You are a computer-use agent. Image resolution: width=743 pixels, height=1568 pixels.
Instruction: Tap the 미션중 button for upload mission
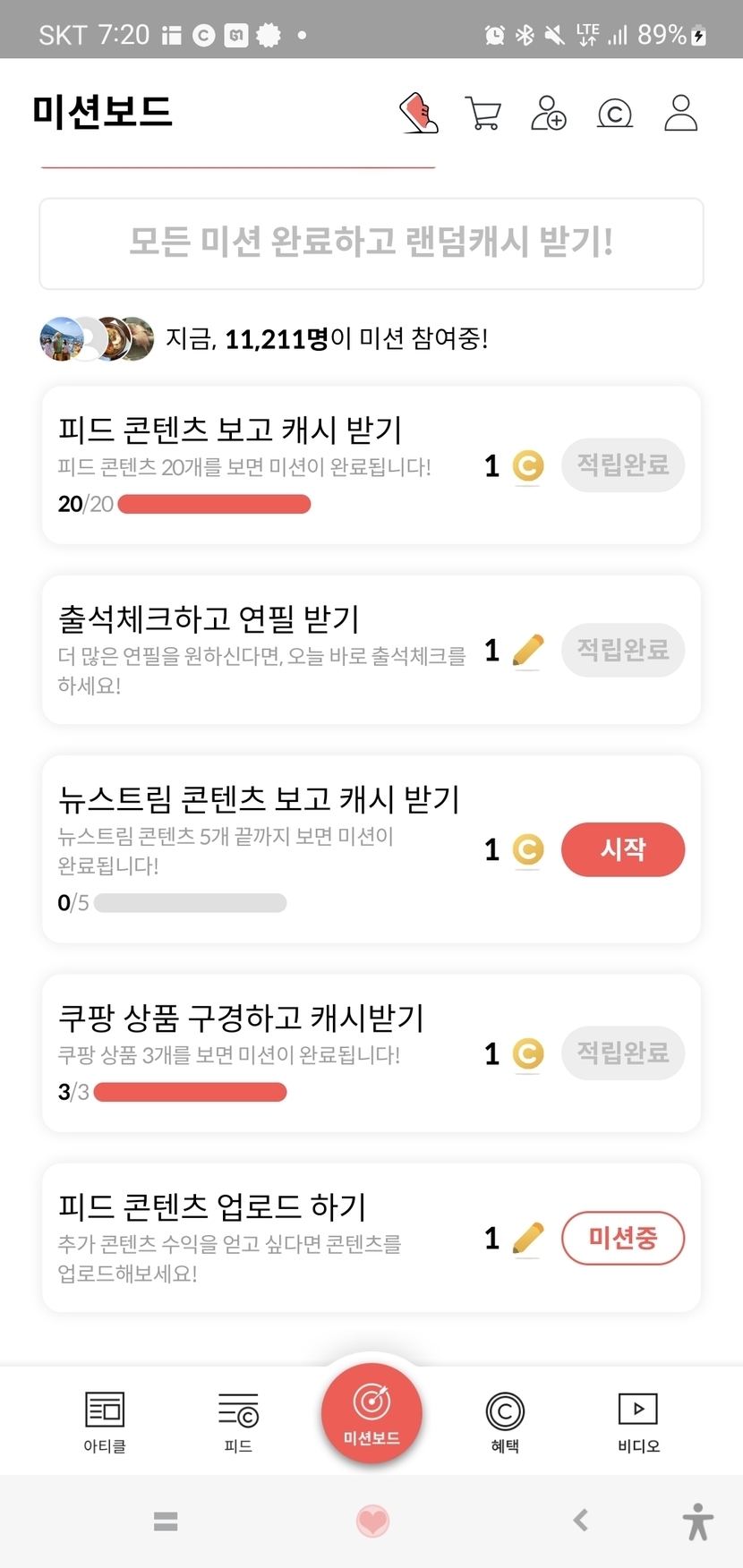pos(623,1239)
